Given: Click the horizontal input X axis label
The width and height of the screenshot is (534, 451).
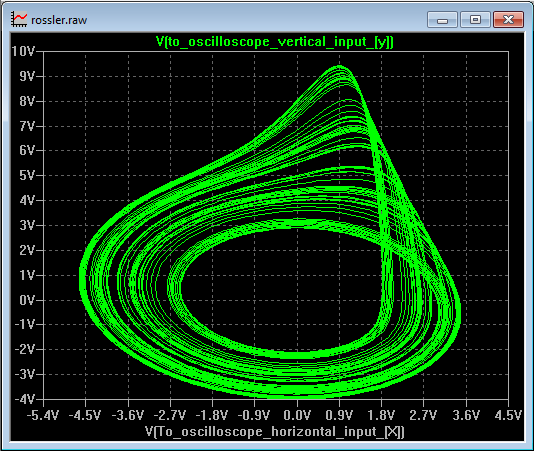Looking at the screenshot, I should click(x=274, y=432).
